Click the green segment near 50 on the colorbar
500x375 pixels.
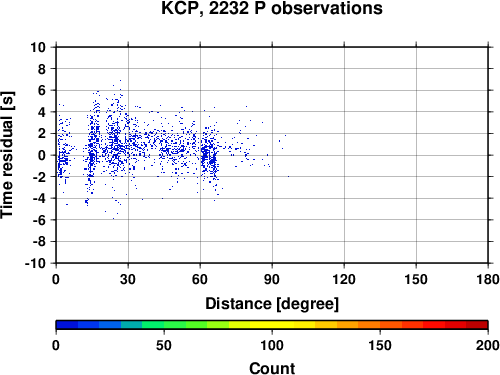tap(164, 325)
